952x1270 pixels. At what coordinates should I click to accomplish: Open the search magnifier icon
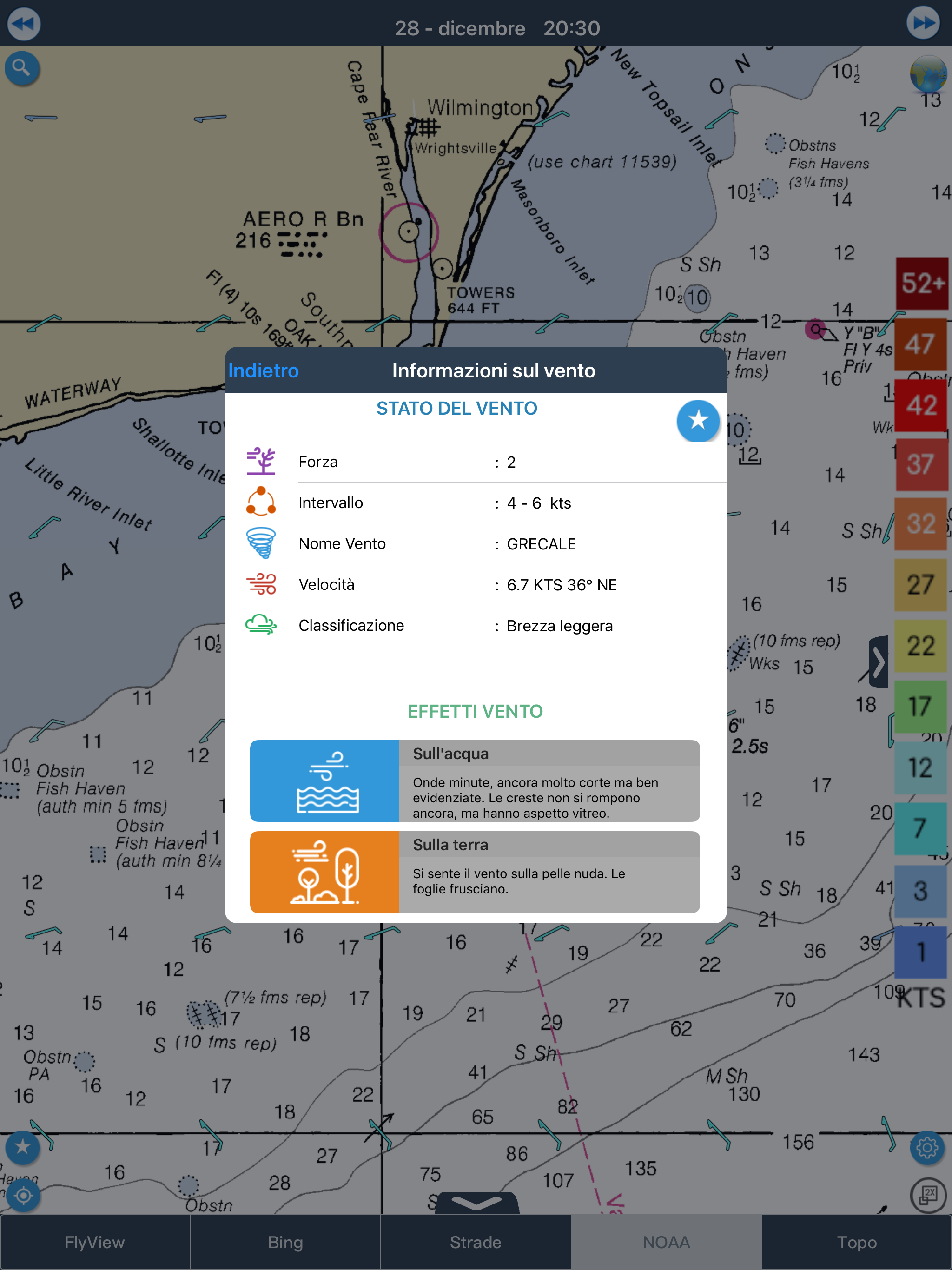tap(22, 68)
